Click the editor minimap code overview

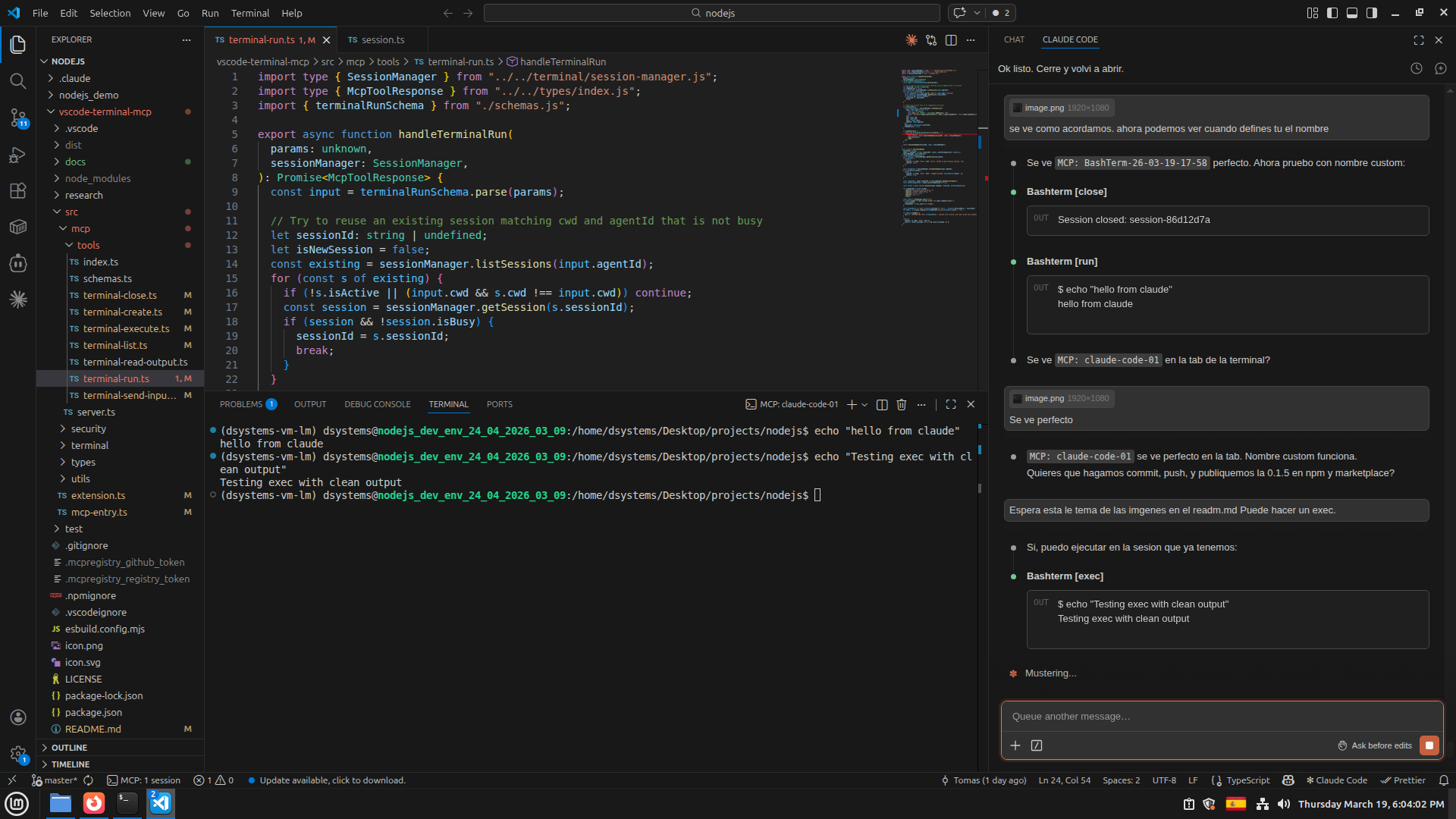coord(937,144)
